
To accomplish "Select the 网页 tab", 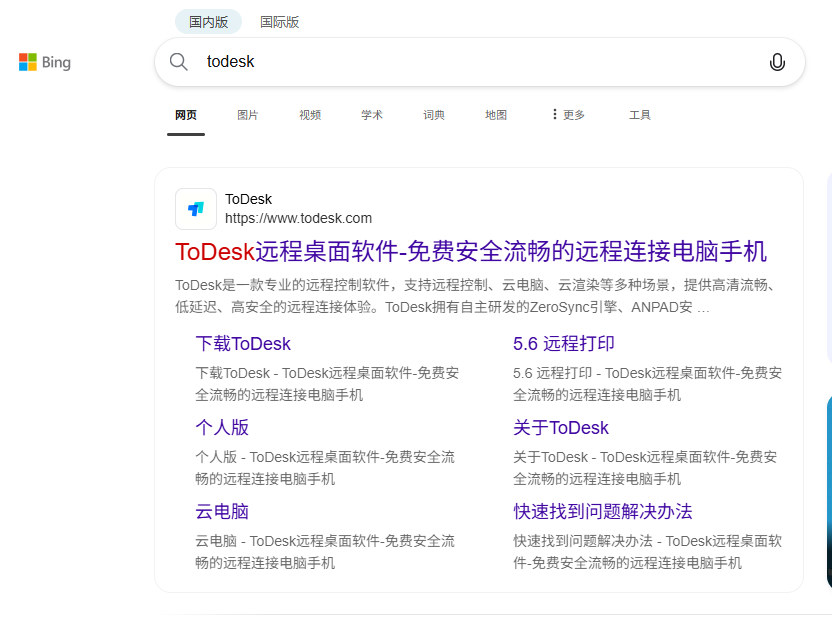I will click(185, 114).
